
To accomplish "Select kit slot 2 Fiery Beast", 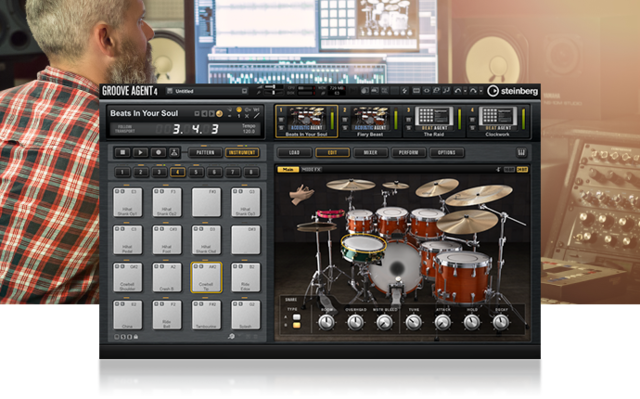I will 370,121.
